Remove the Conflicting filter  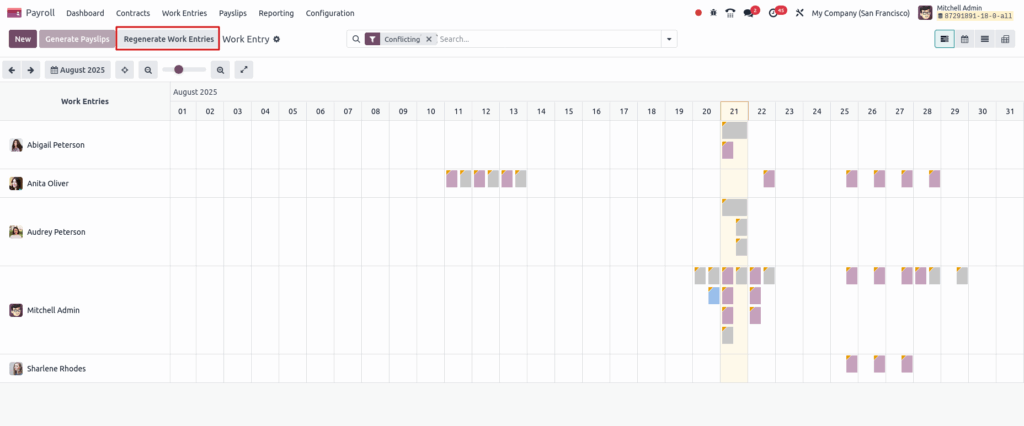point(428,39)
